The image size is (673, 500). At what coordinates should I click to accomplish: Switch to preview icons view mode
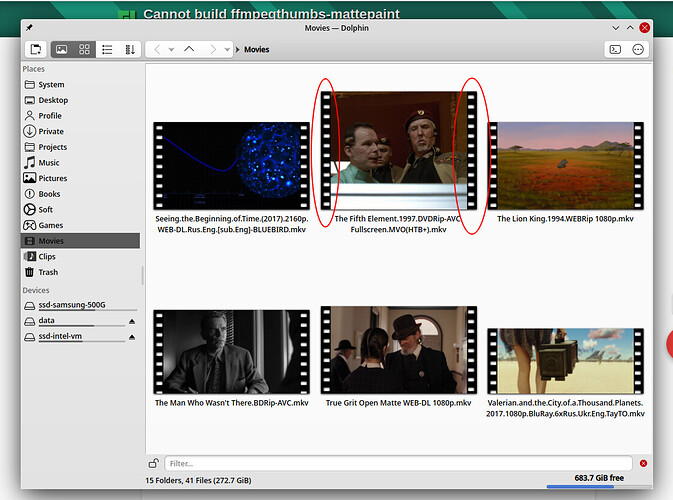point(62,49)
